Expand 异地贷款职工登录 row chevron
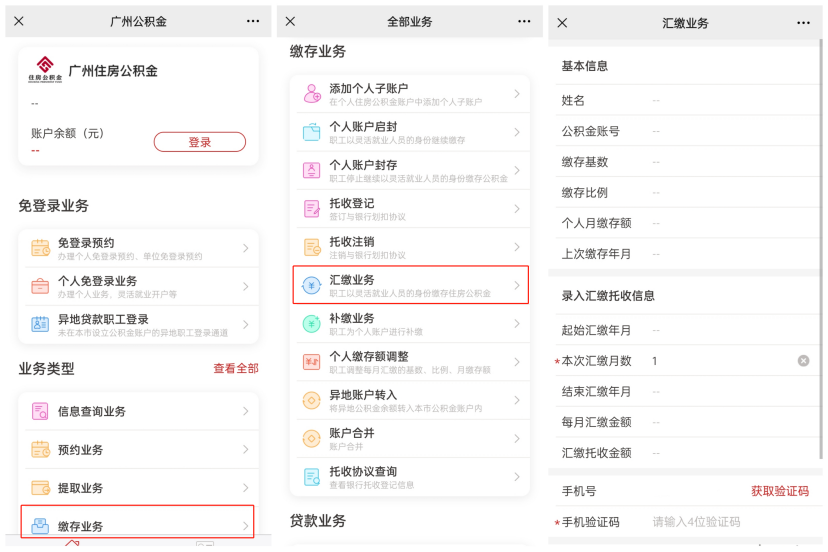This screenshot has height=552, width=828. pyautogui.click(x=246, y=324)
